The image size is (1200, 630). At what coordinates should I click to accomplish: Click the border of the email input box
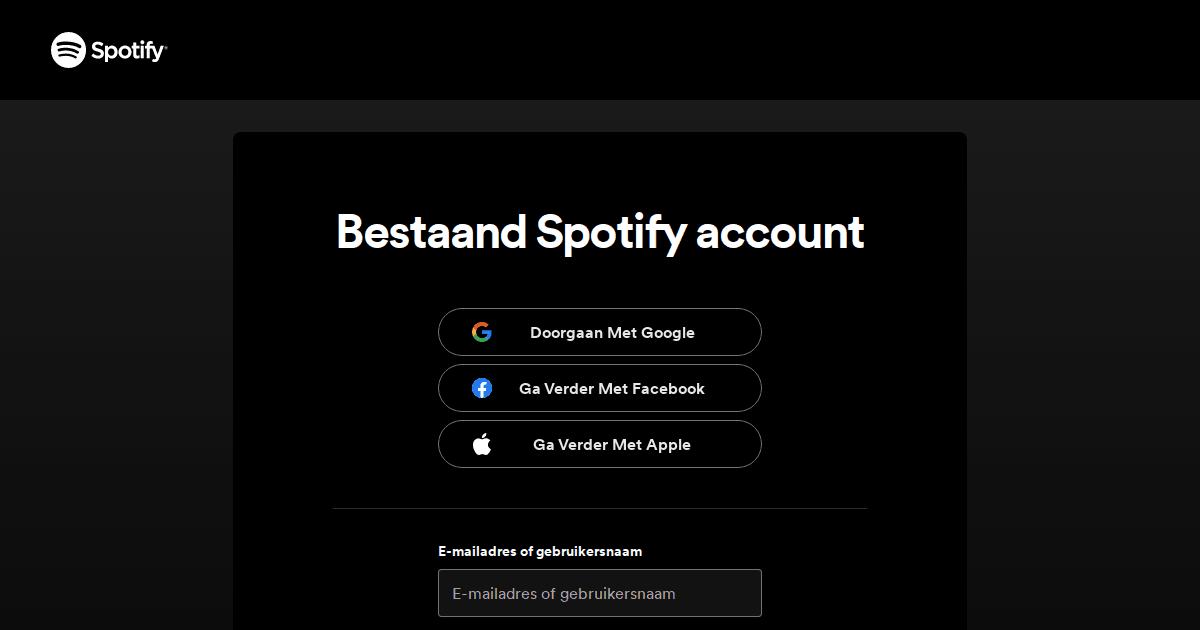[600, 570]
